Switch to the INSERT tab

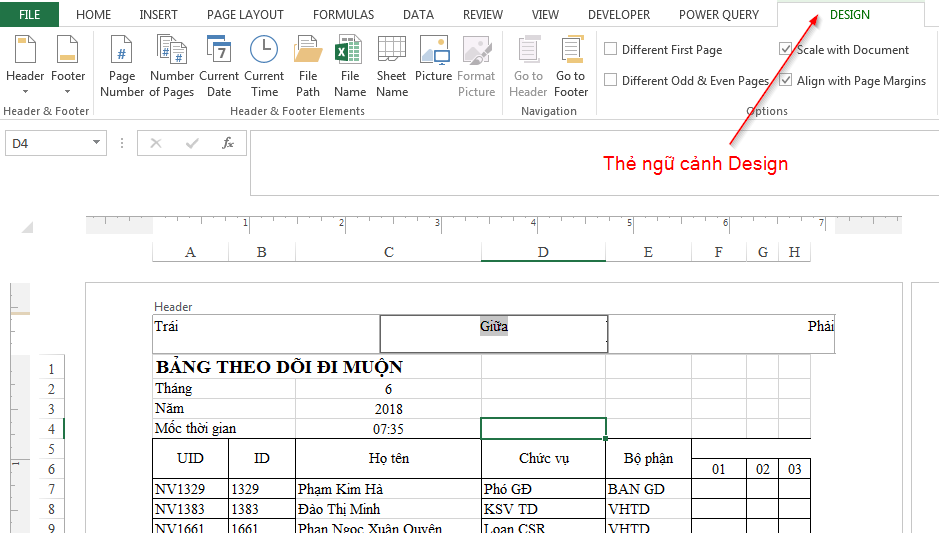click(x=158, y=14)
